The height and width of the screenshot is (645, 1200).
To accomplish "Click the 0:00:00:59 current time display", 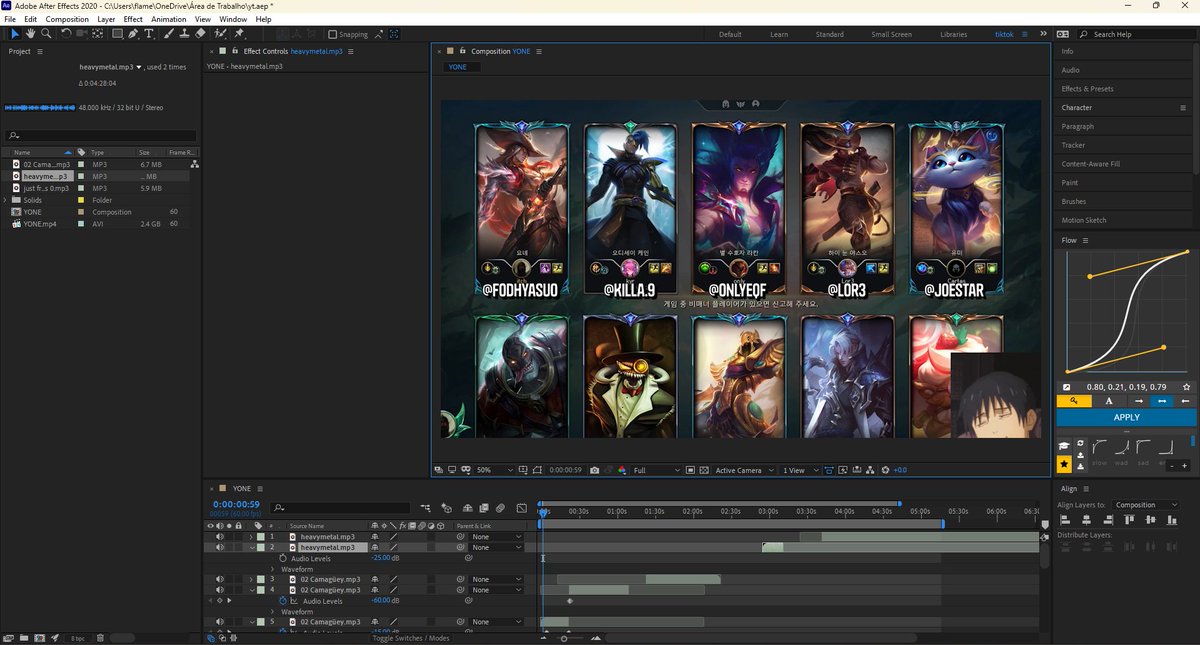I will click(236, 504).
